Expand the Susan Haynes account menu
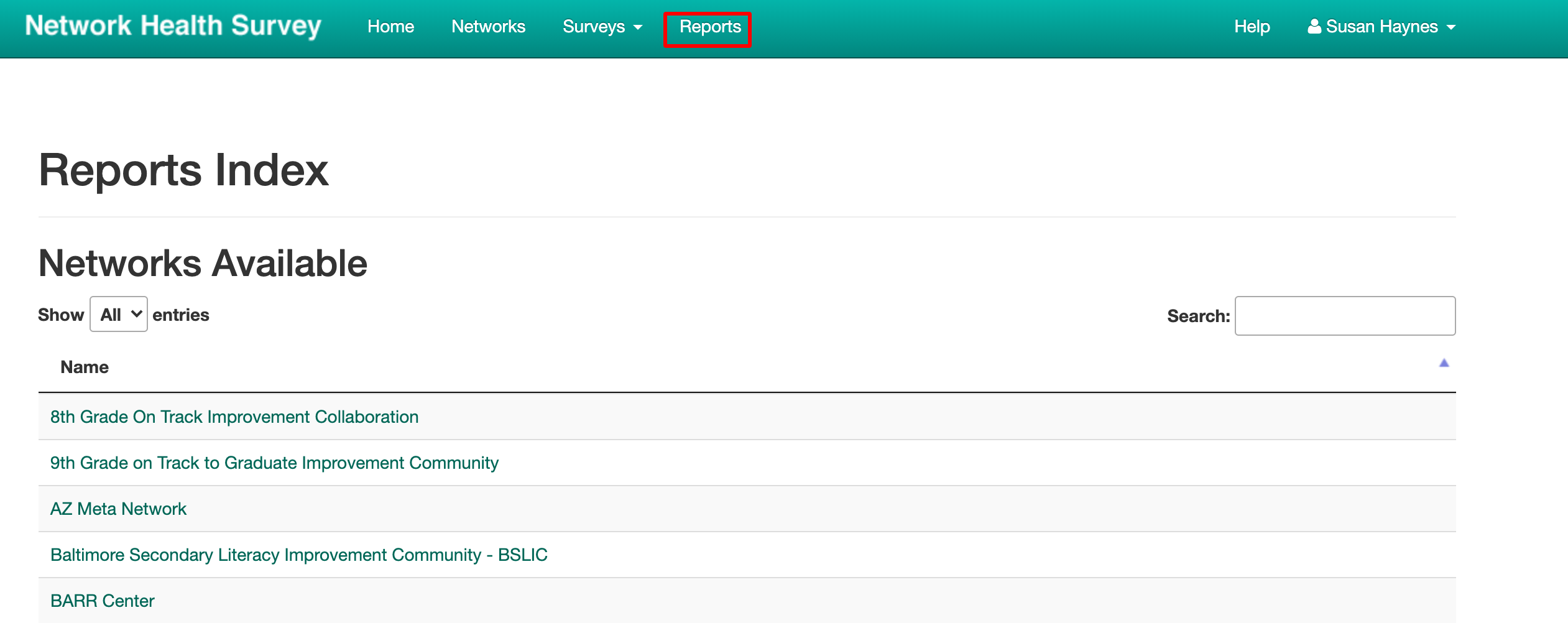This screenshot has height=623, width=1568. coord(1381,27)
